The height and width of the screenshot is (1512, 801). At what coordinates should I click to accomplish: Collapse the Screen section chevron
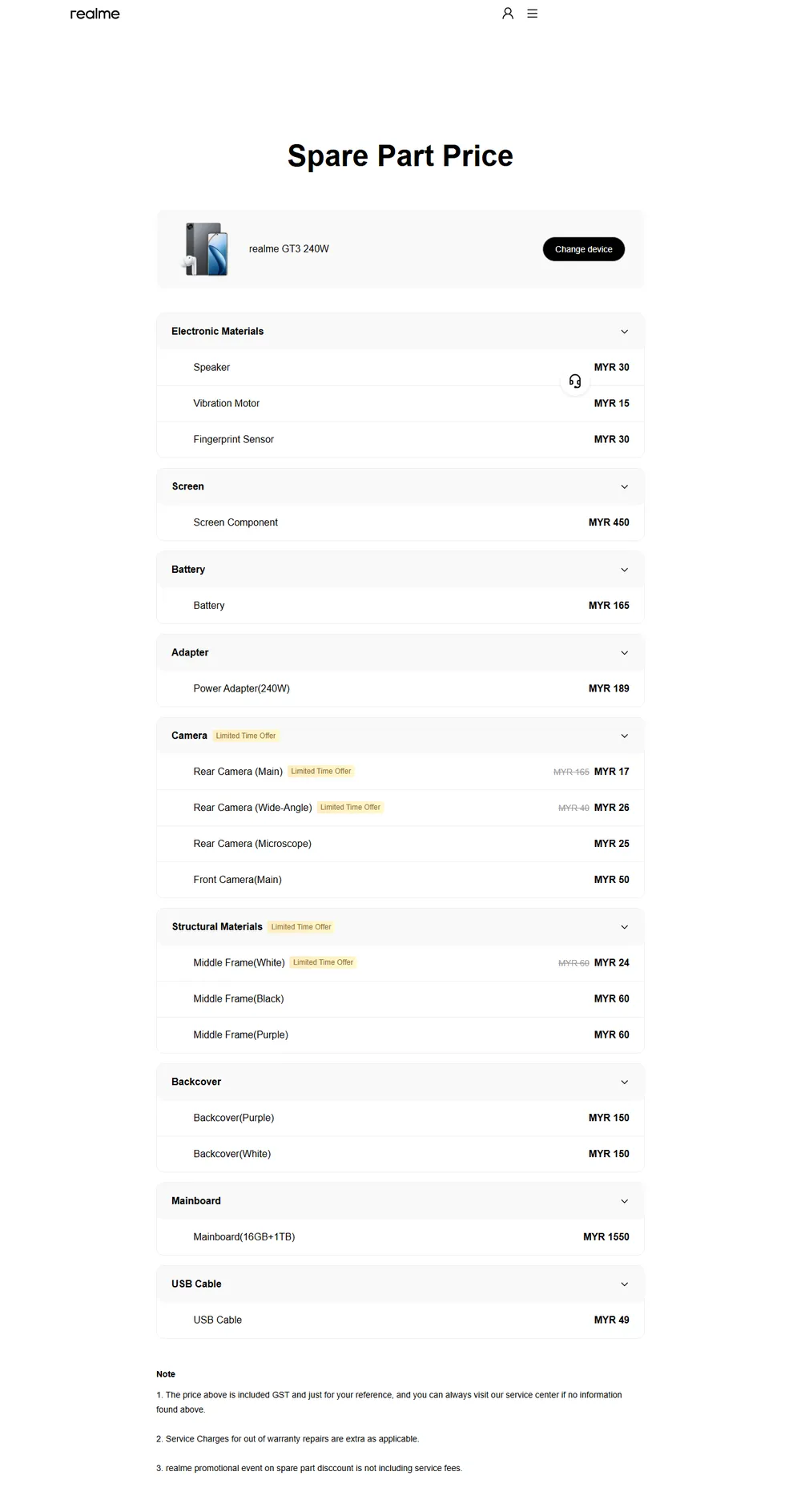coord(625,487)
